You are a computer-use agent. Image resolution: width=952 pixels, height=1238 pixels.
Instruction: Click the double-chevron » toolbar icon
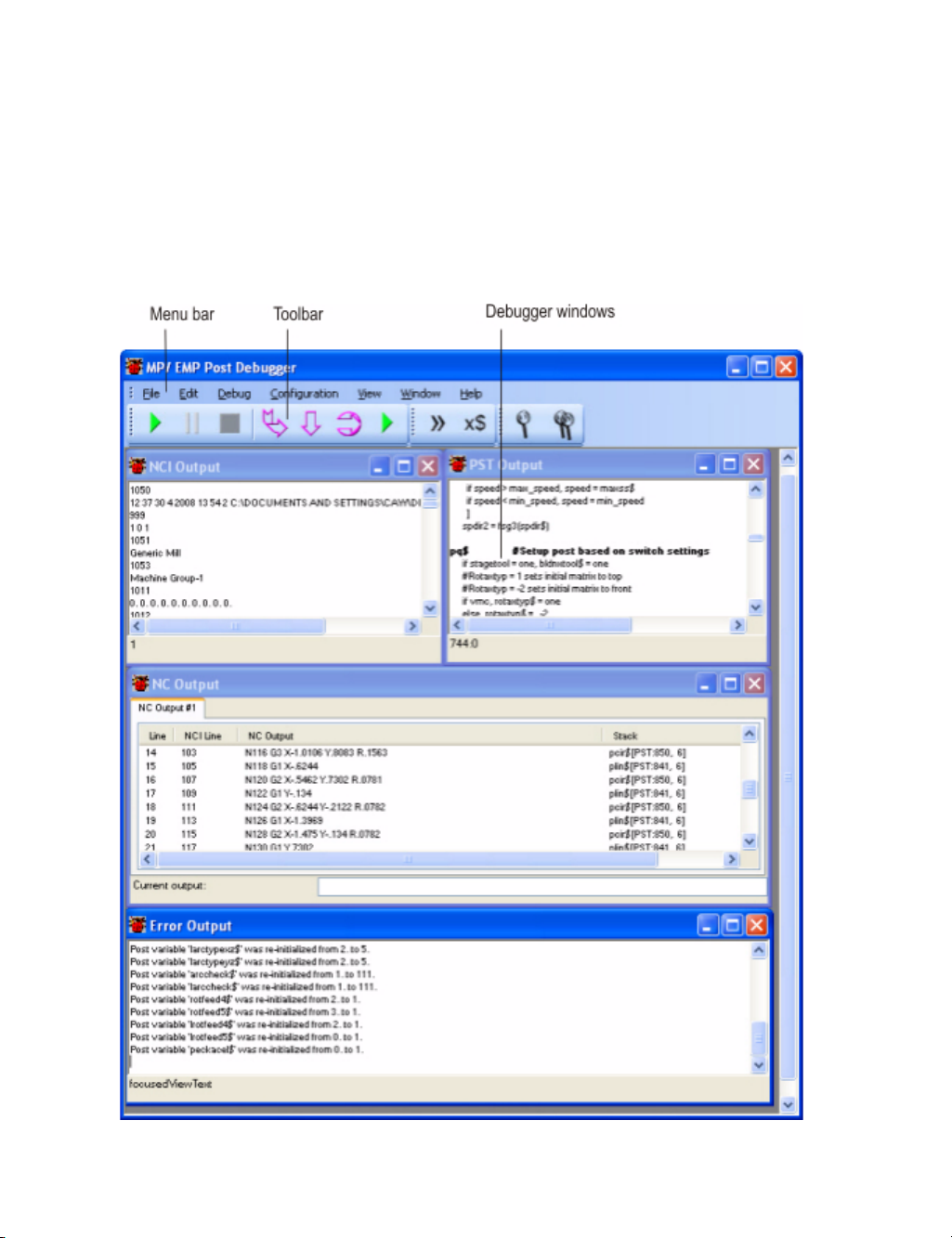[x=437, y=424]
